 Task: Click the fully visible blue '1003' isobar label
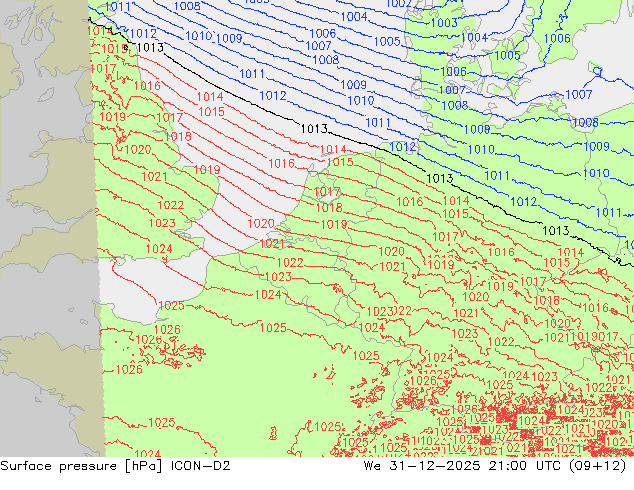click(444, 23)
